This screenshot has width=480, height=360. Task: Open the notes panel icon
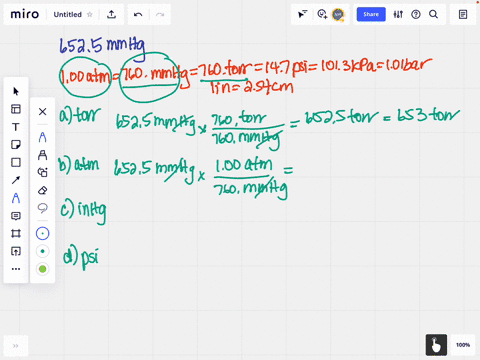pos(463,14)
